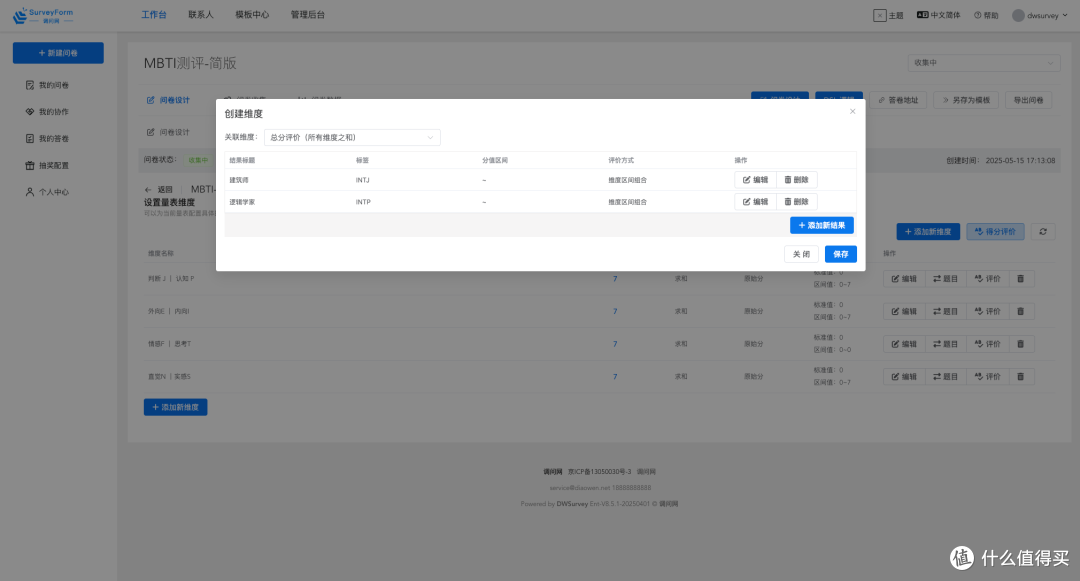Viewport: 1080px width, 581px height.
Task: Open 评价 for 情感F | 思考T row
Action: pyautogui.click(x=988, y=344)
